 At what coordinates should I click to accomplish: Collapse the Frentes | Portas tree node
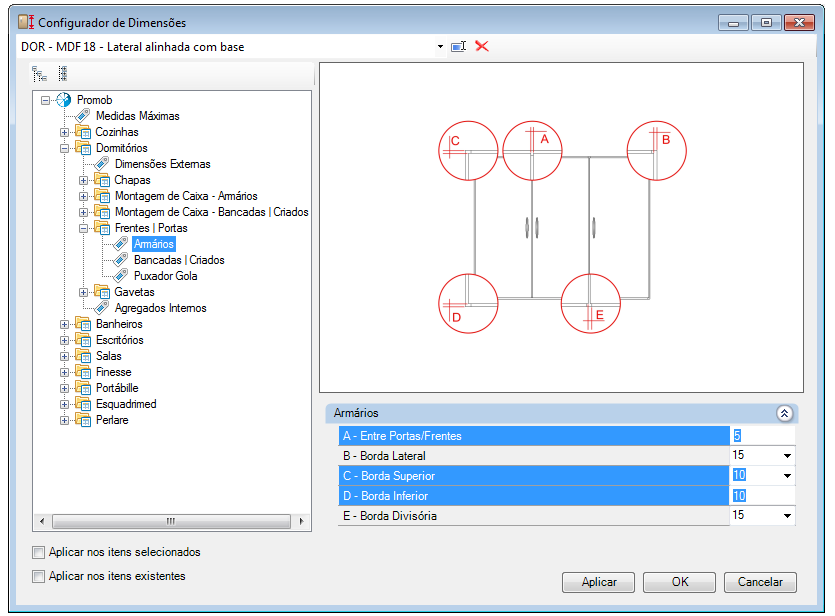(84, 228)
